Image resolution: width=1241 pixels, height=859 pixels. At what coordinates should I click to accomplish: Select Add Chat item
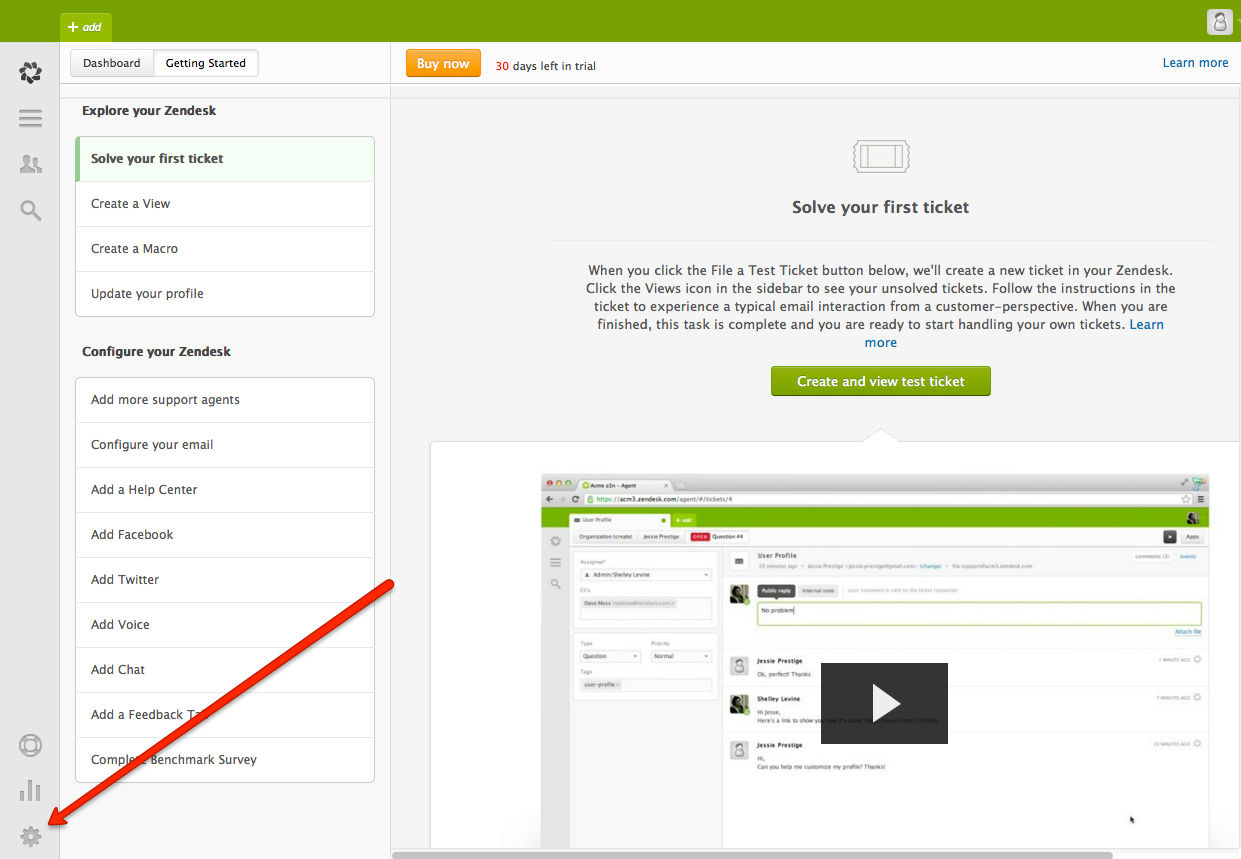click(x=225, y=670)
